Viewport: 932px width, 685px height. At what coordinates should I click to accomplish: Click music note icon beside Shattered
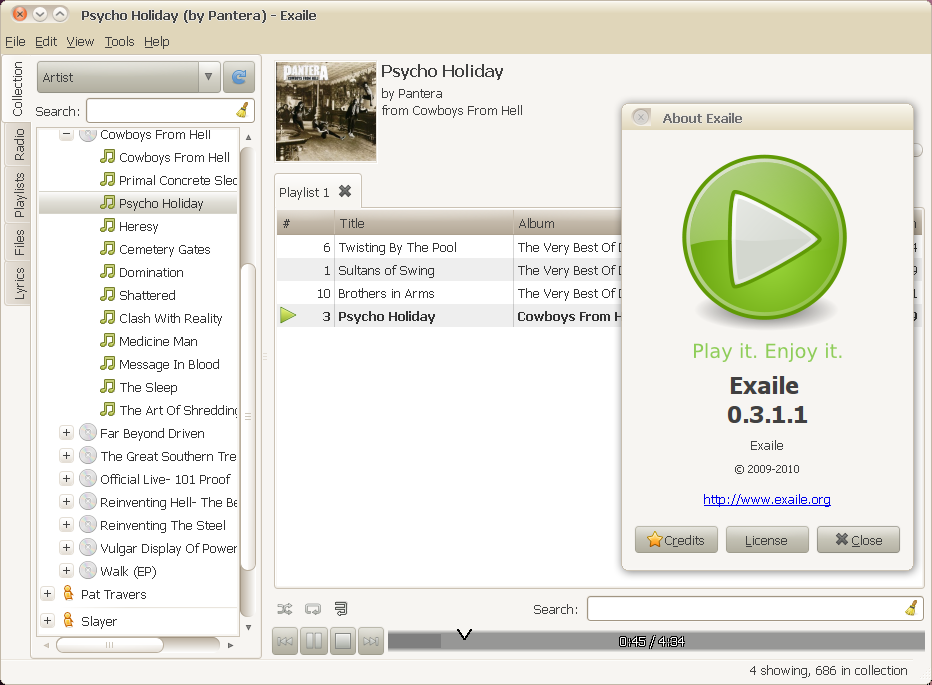tap(108, 295)
